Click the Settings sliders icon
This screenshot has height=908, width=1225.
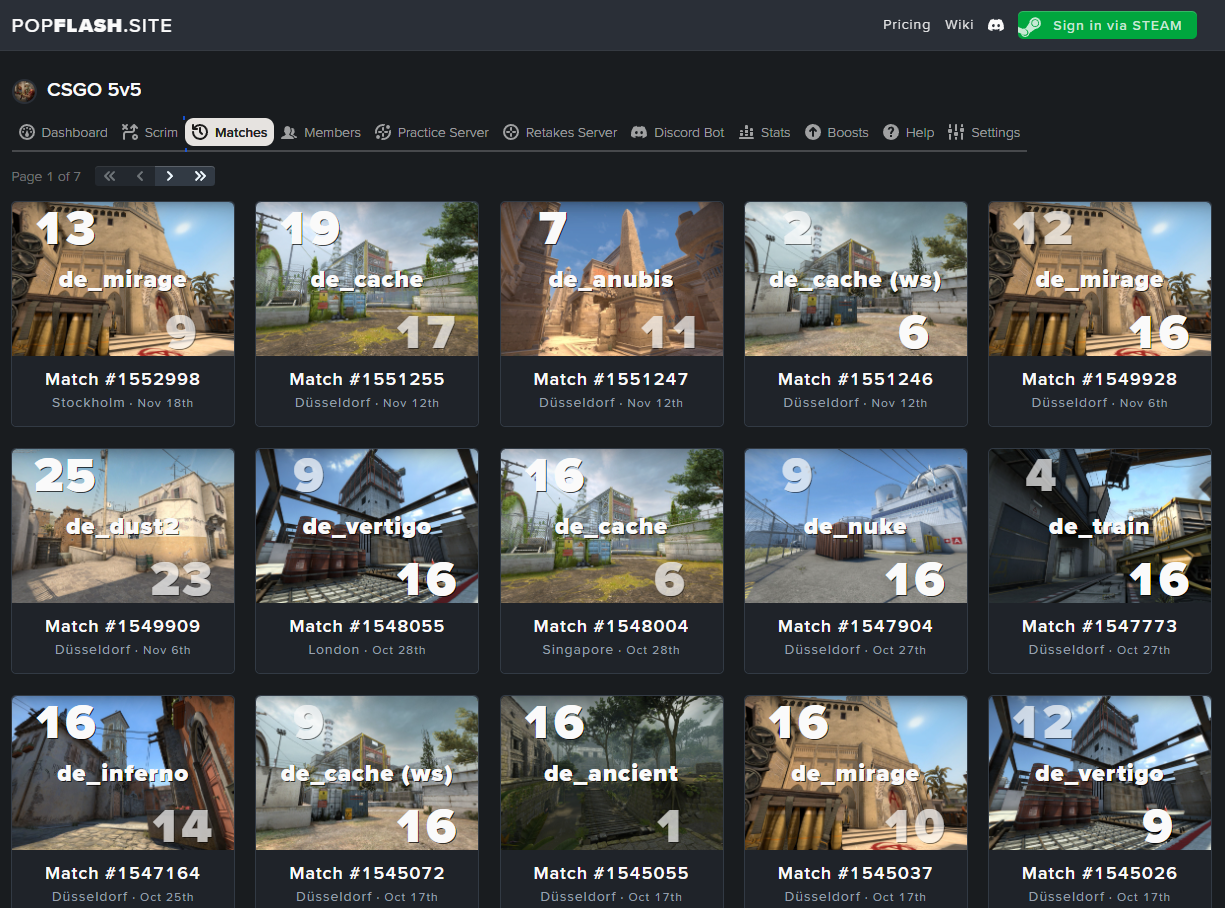click(x=956, y=132)
